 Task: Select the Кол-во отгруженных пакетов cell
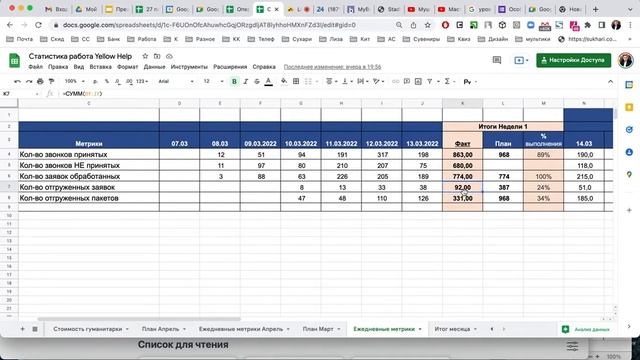coord(89,198)
